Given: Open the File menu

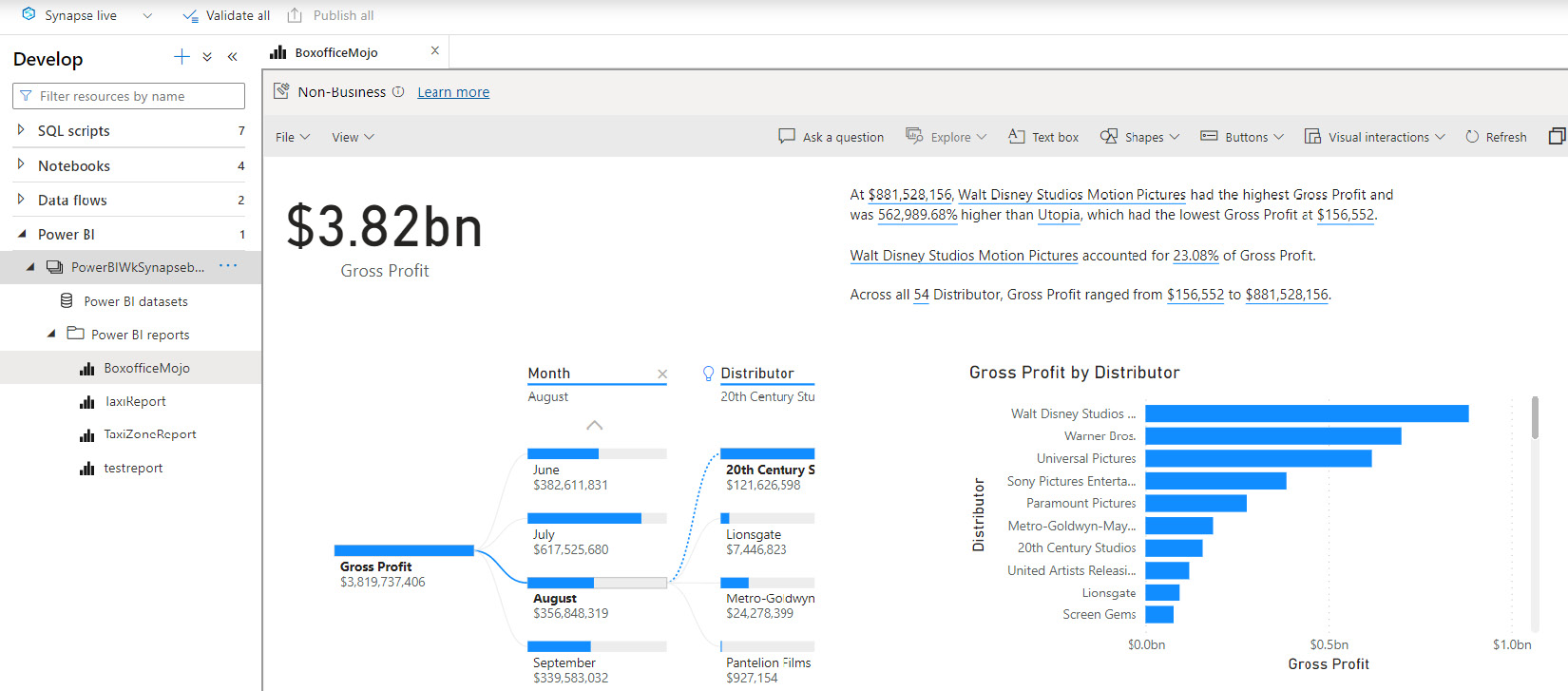Looking at the screenshot, I should pos(293,137).
